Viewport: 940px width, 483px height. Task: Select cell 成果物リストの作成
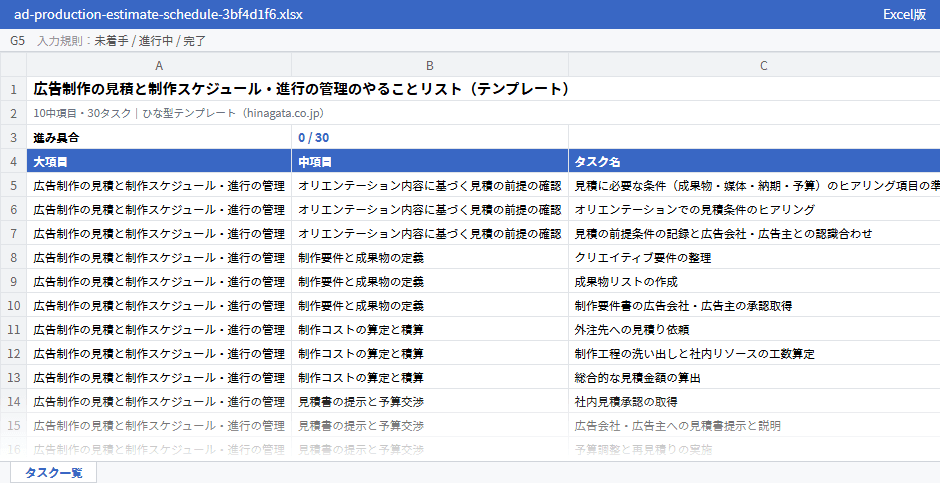coord(754,282)
